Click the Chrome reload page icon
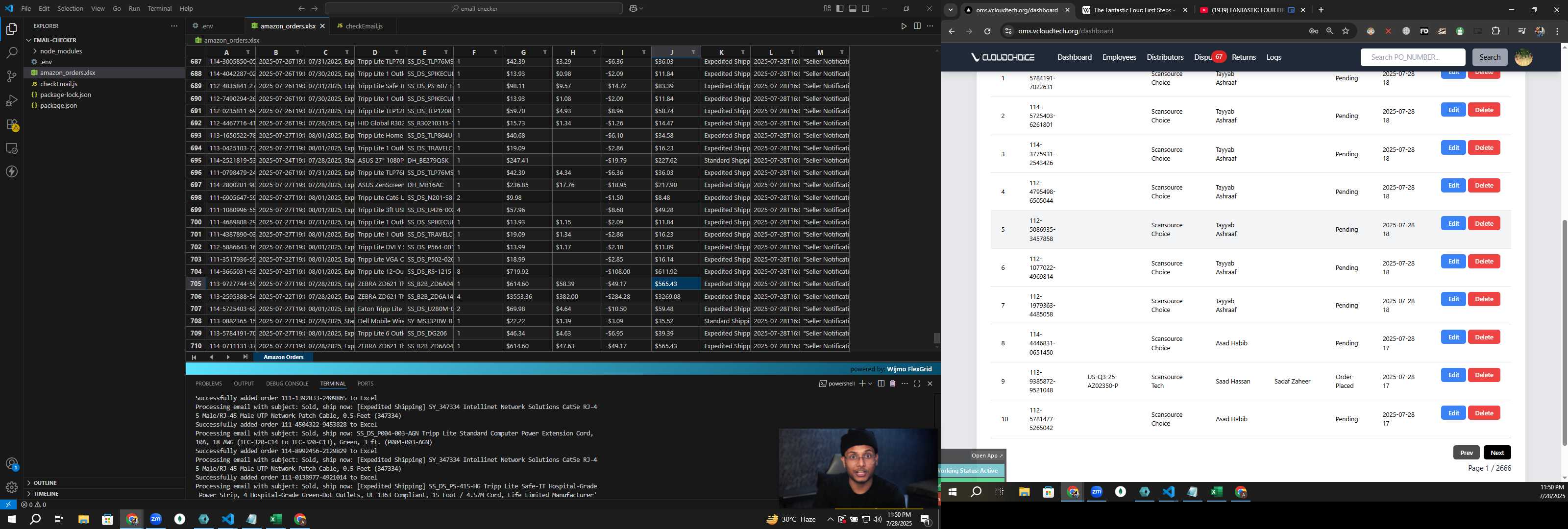The width and height of the screenshot is (1568, 529). tap(987, 31)
